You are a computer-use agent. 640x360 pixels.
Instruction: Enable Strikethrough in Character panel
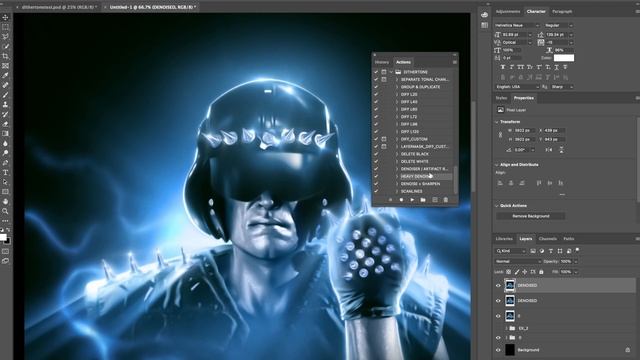point(565,67)
